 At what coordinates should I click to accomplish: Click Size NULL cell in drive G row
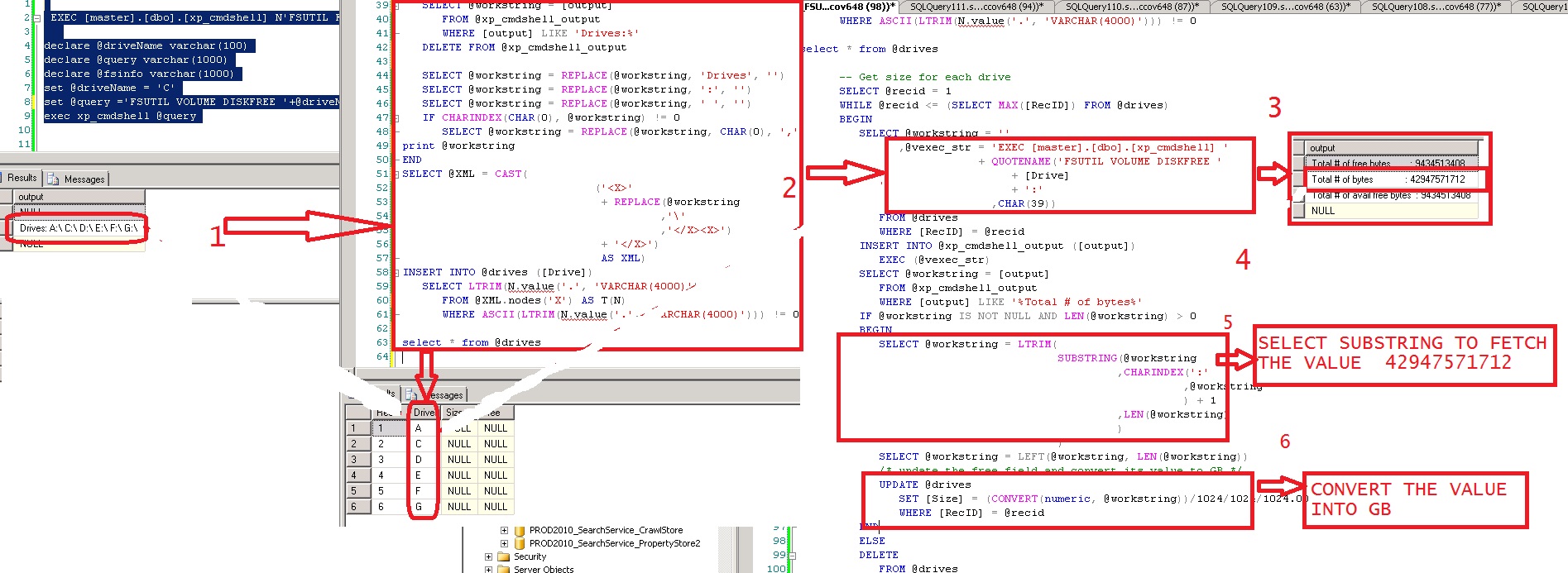tap(459, 507)
